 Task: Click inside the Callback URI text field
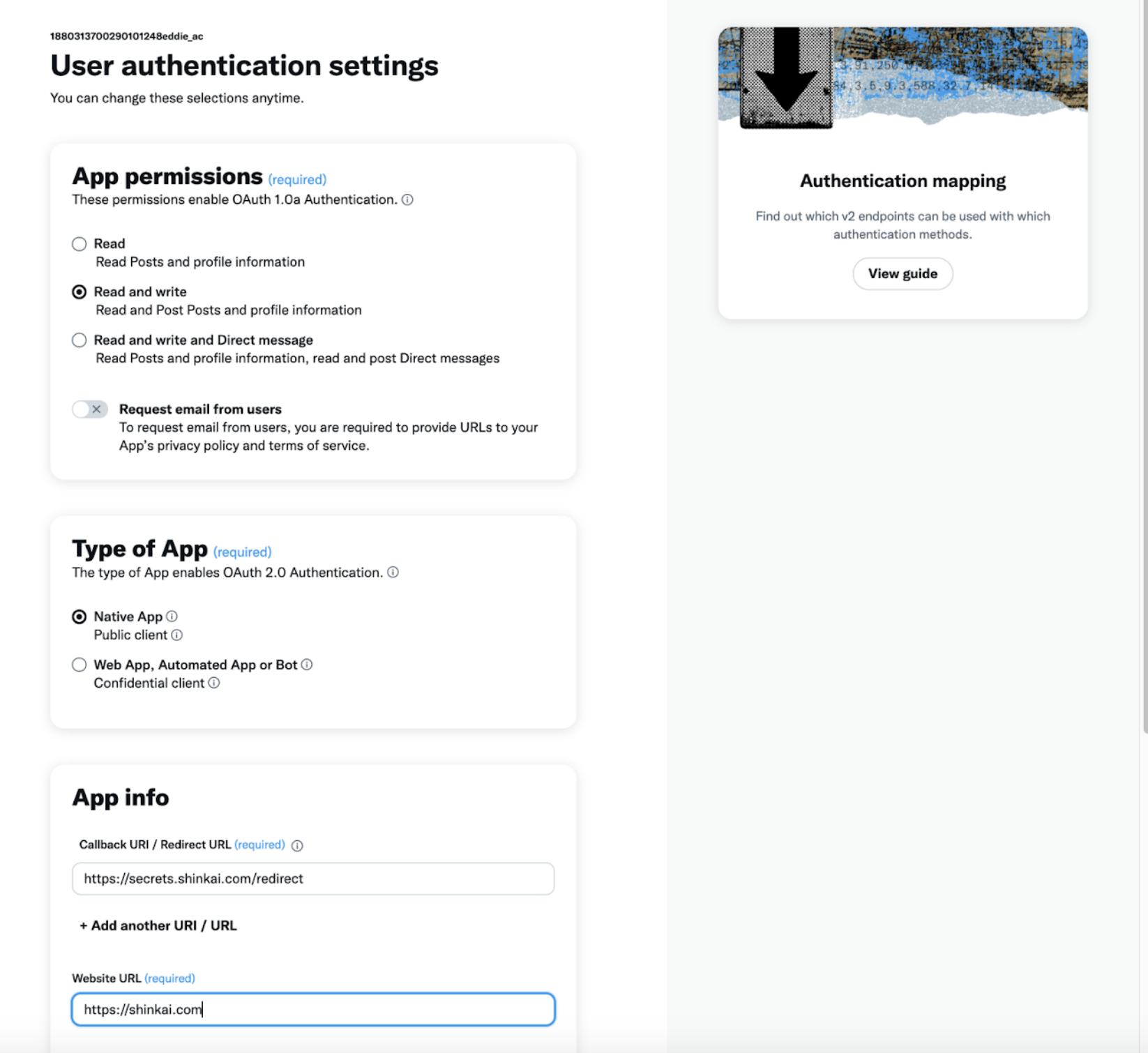[x=312, y=879]
